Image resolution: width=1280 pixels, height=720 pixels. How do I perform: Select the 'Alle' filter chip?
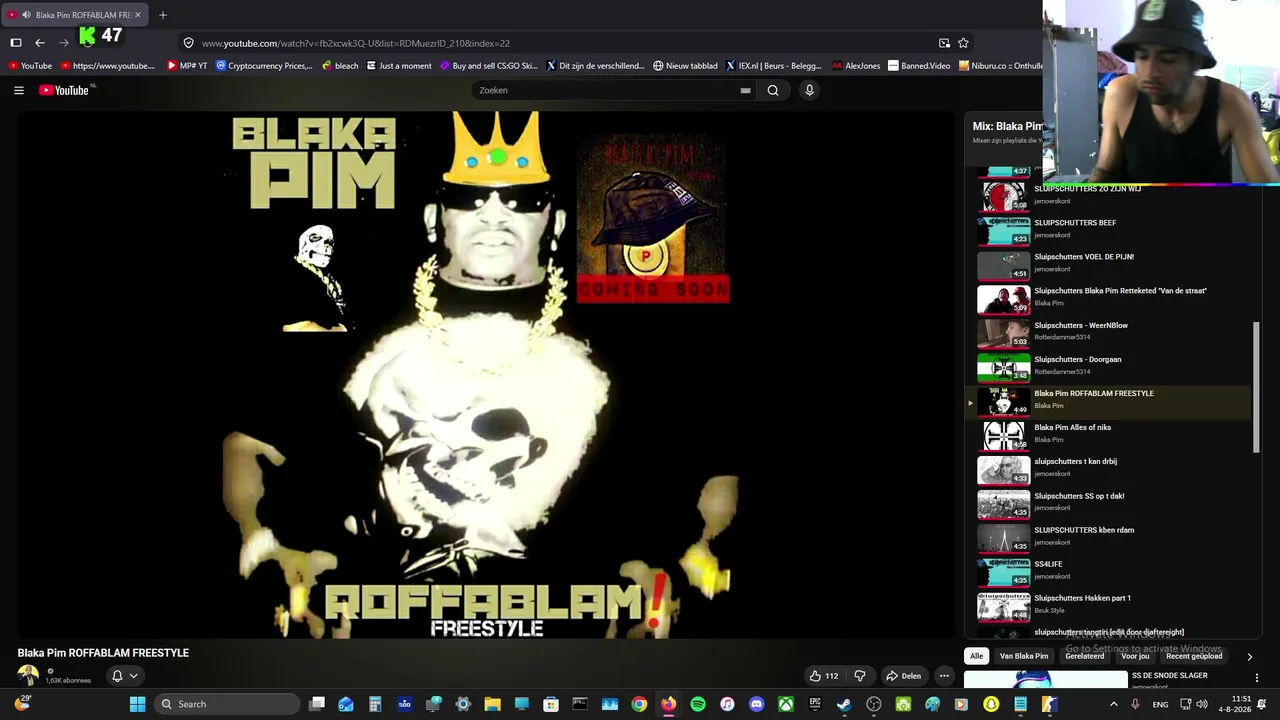[977, 656]
